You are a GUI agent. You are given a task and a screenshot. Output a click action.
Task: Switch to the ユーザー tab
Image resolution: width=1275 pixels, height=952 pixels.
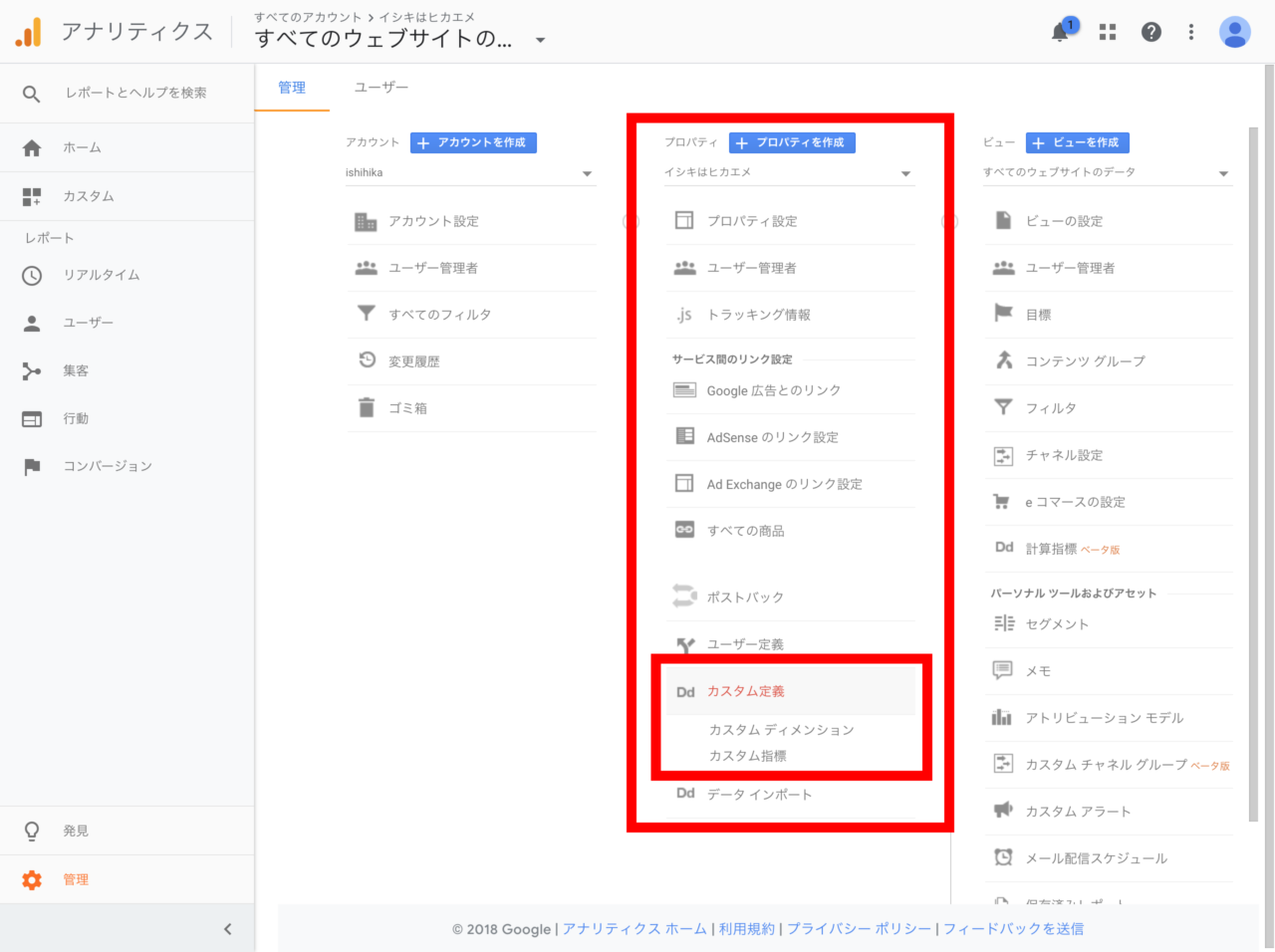382,88
